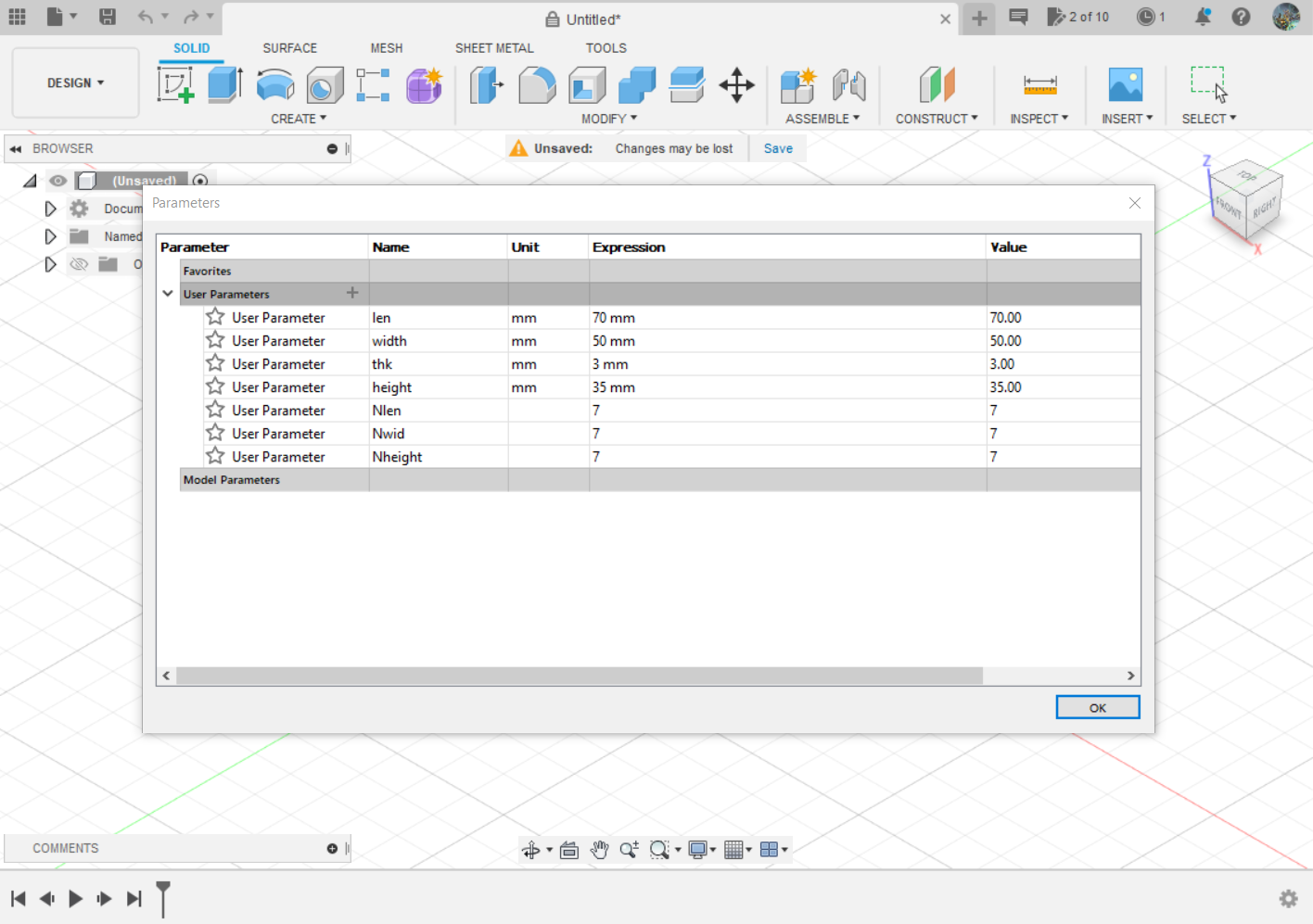Viewport: 1313px width, 924px height.
Task: Select the Insert image tool
Action: [1126, 85]
